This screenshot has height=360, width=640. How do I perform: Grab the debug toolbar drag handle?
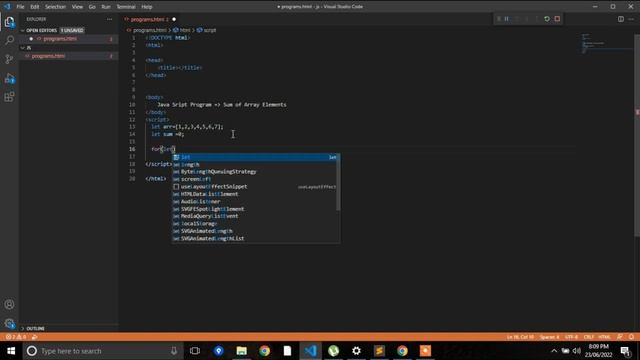point(498,19)
